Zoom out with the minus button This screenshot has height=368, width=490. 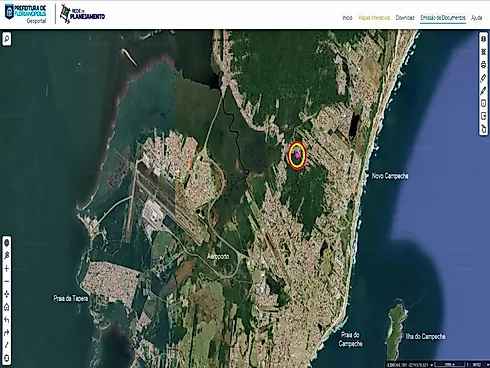tap(6, 281)
